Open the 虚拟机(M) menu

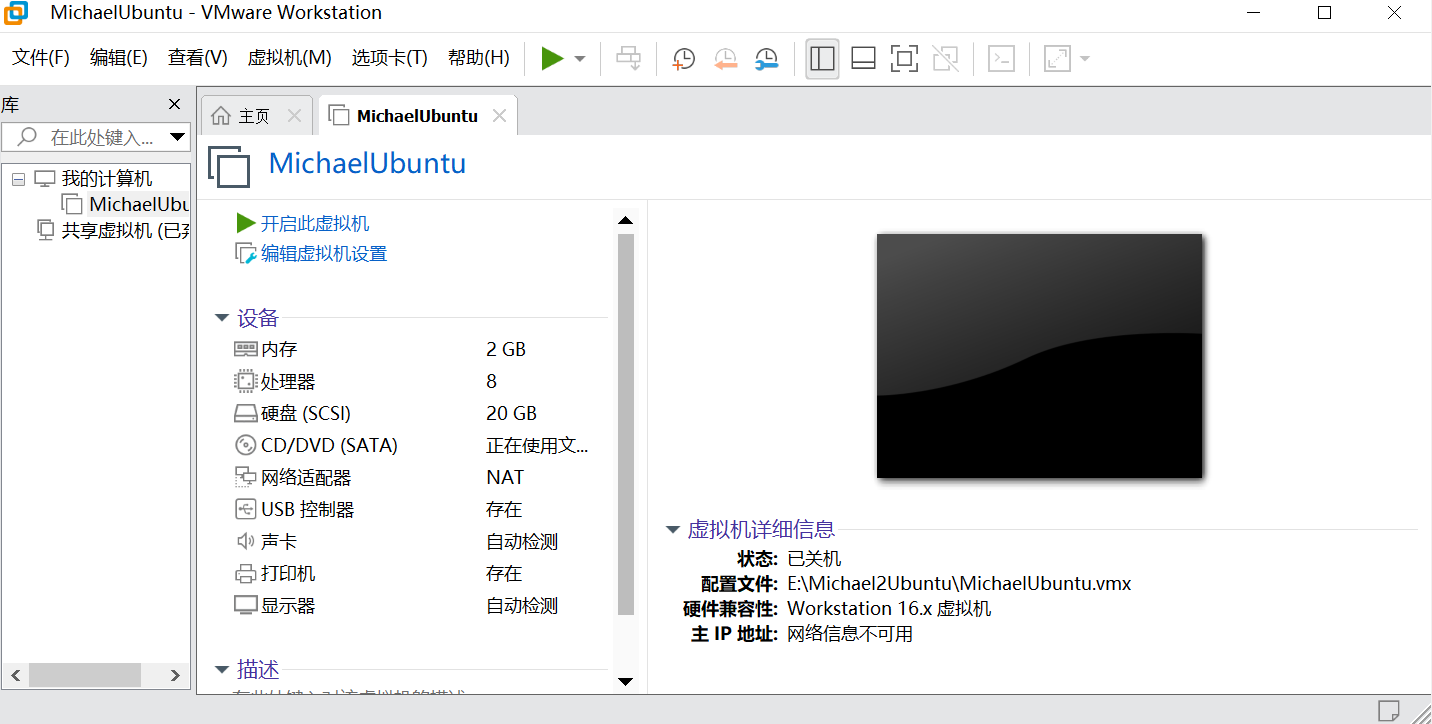[290, 58]
